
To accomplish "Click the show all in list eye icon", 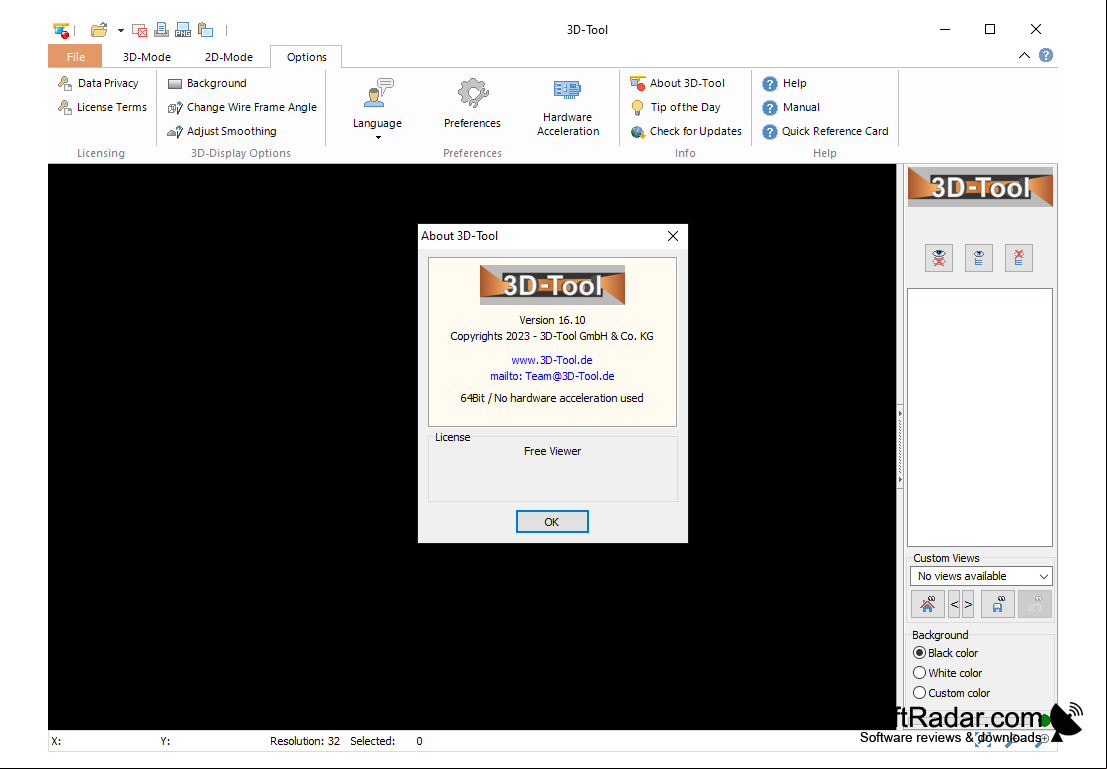I will 979,258.
